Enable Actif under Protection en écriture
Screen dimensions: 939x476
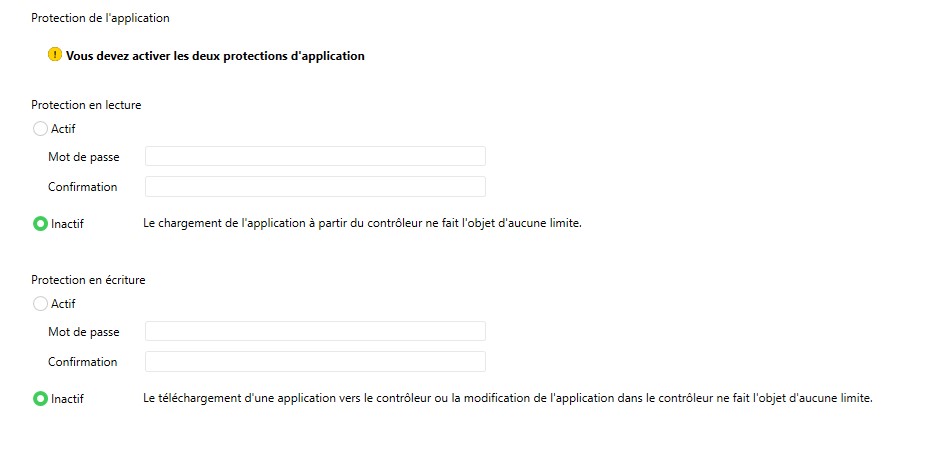click(x=40, y=304)
